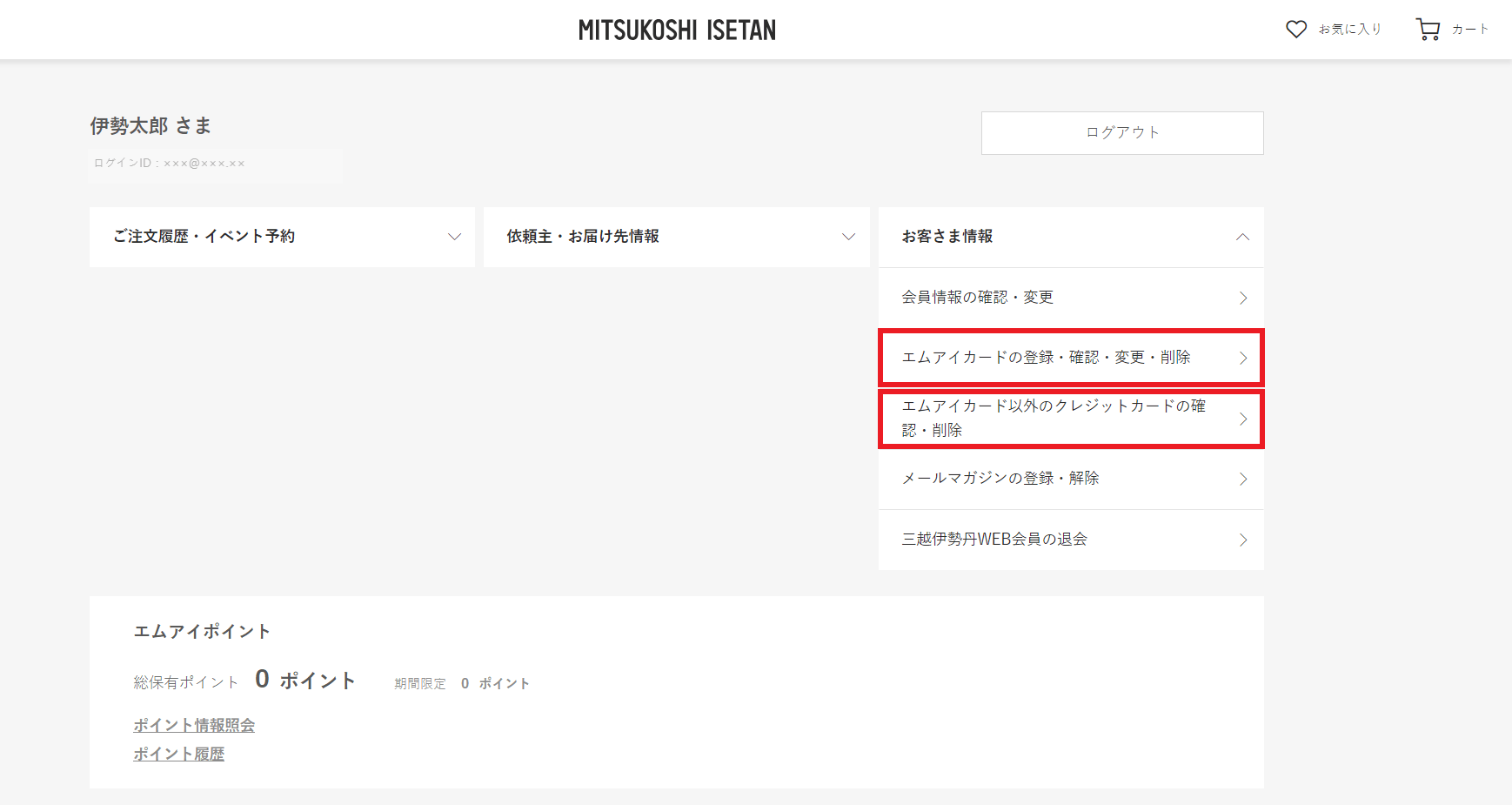Click the MITSUKOSHI ISETAN logo
The height and width of the screenshot is (805, 1512).
[677, 30]
